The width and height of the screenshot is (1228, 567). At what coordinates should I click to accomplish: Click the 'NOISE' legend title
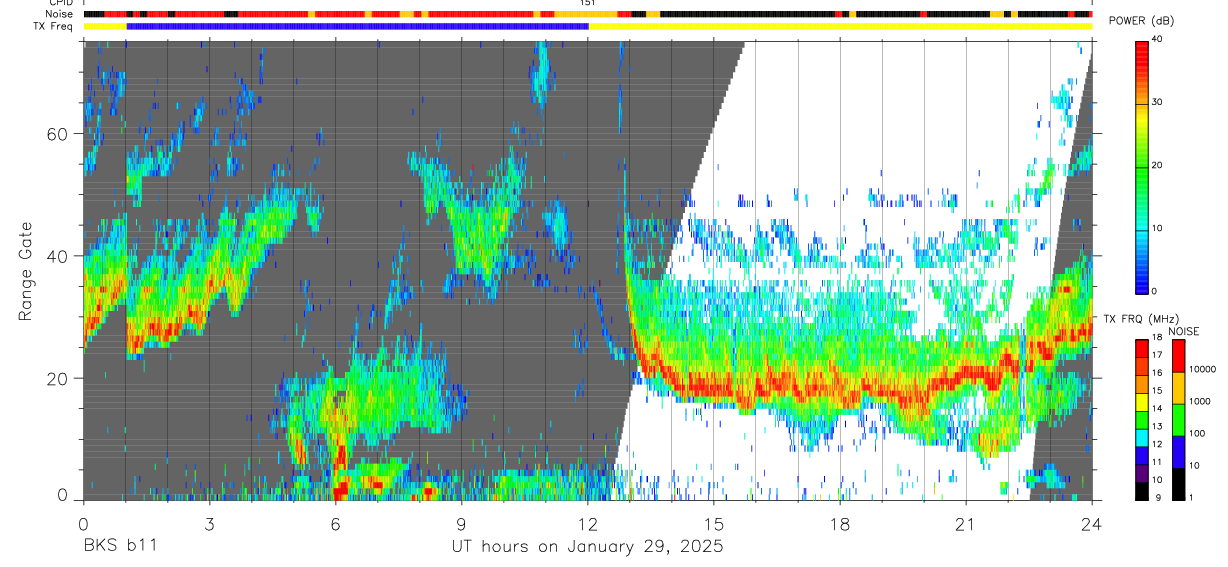coord(1183,331)
